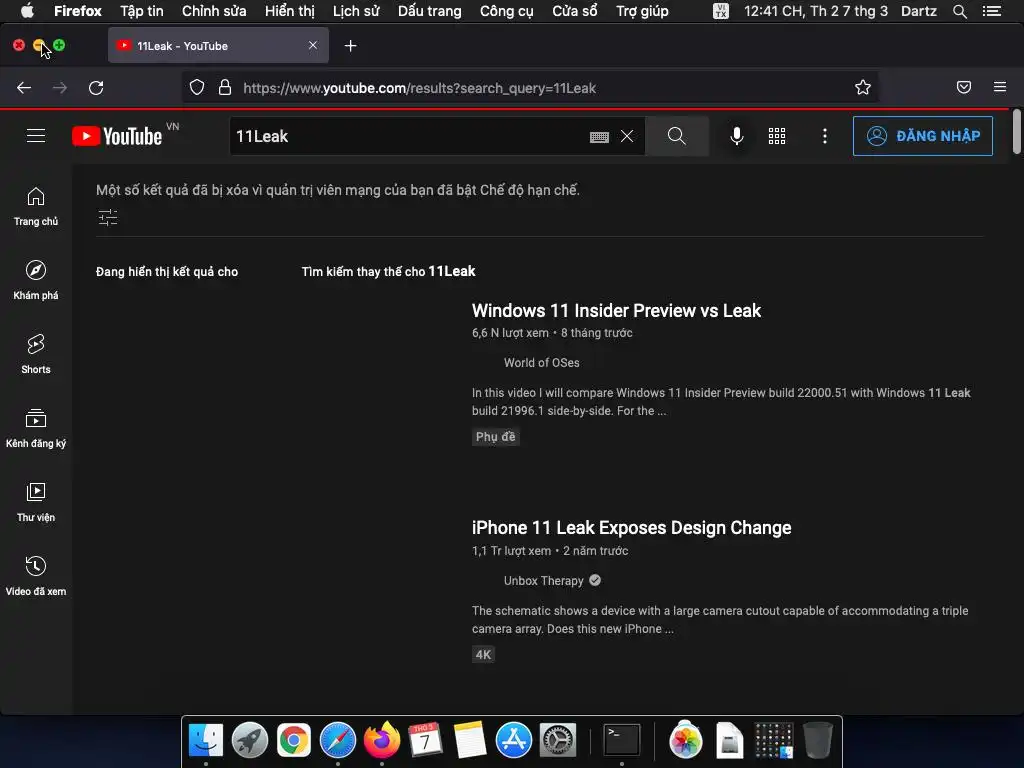The height and width of the screenshot is (768, 1024).
Task: Open the Firefox menu bar item
Action: pos(78,11)
